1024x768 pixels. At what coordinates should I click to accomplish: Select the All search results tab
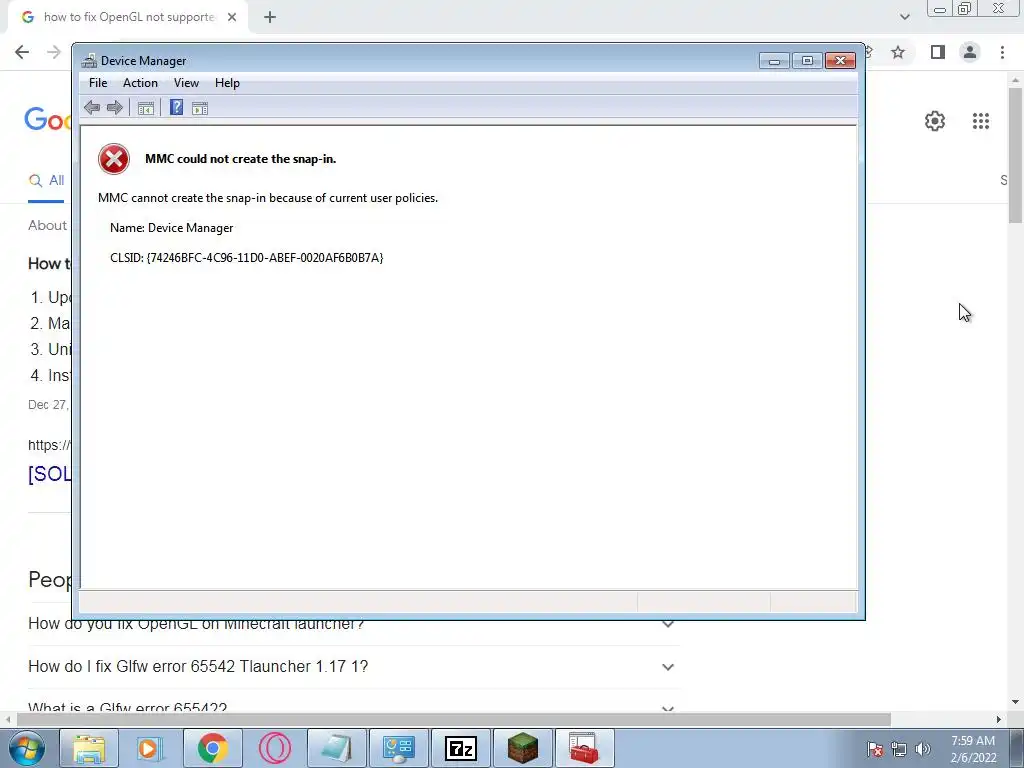(x=46, y=181)
